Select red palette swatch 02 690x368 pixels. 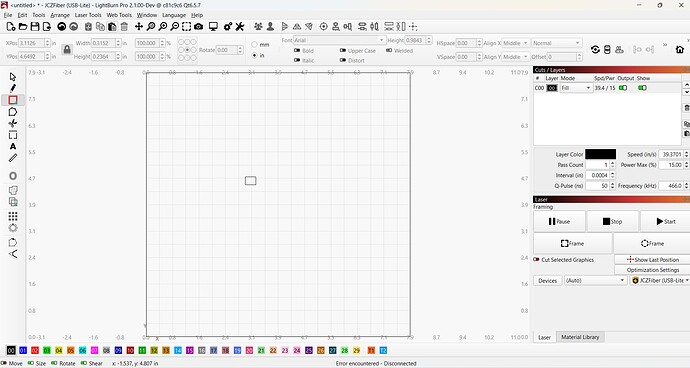(x=35, y=350)
